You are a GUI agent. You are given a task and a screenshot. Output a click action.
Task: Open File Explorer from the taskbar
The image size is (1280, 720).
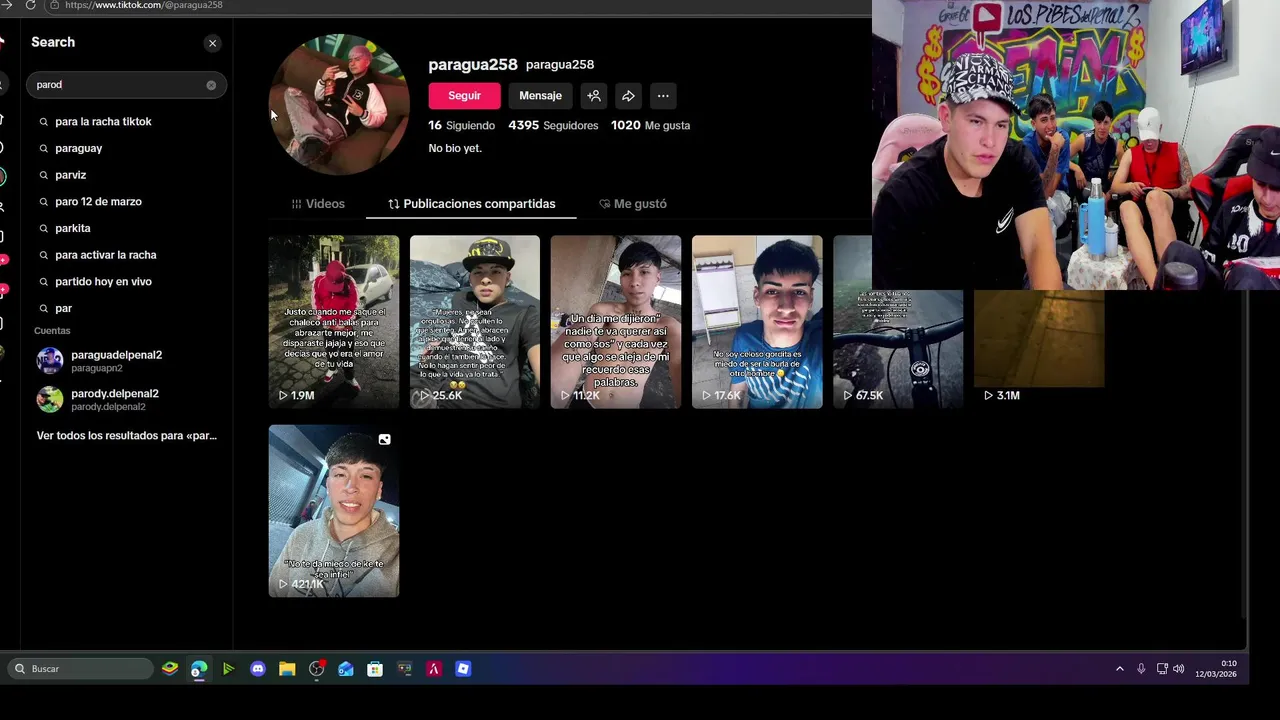[x=287, y=669]
